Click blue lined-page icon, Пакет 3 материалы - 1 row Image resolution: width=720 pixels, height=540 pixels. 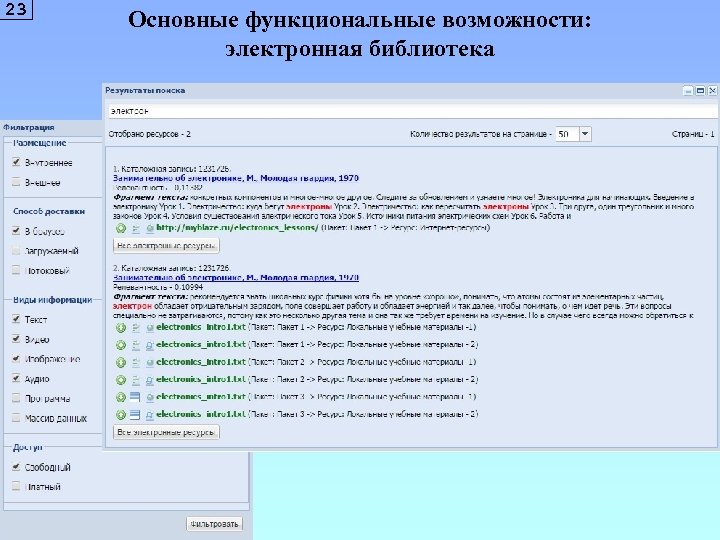click(135, 397)
